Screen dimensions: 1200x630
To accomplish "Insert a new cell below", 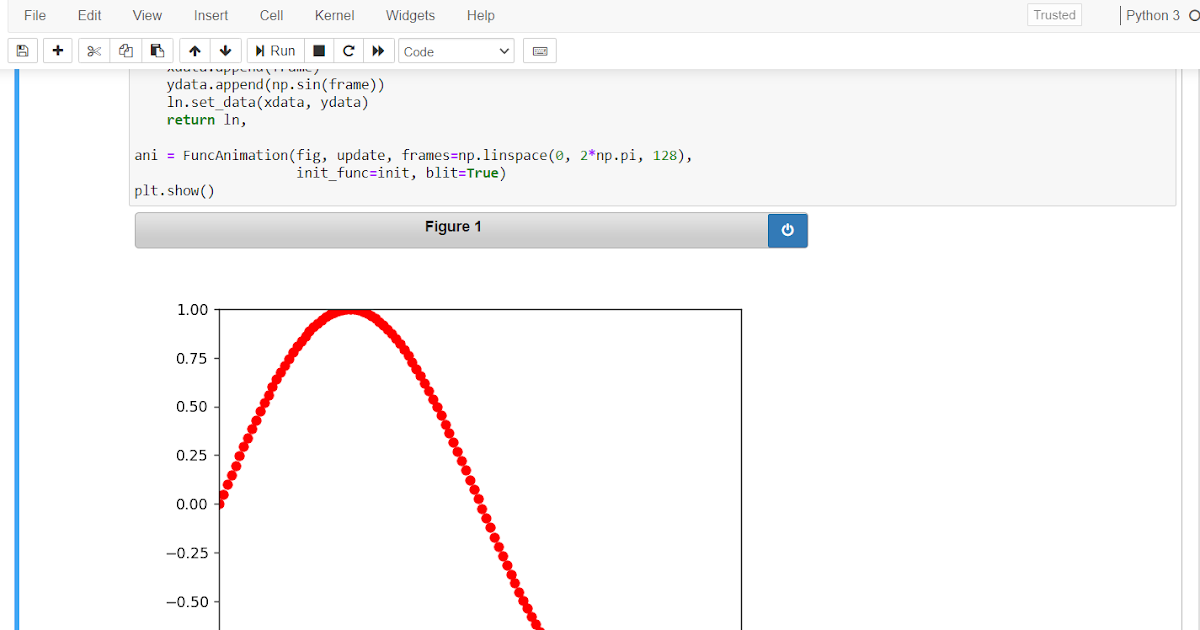I will tap(57, 50).
